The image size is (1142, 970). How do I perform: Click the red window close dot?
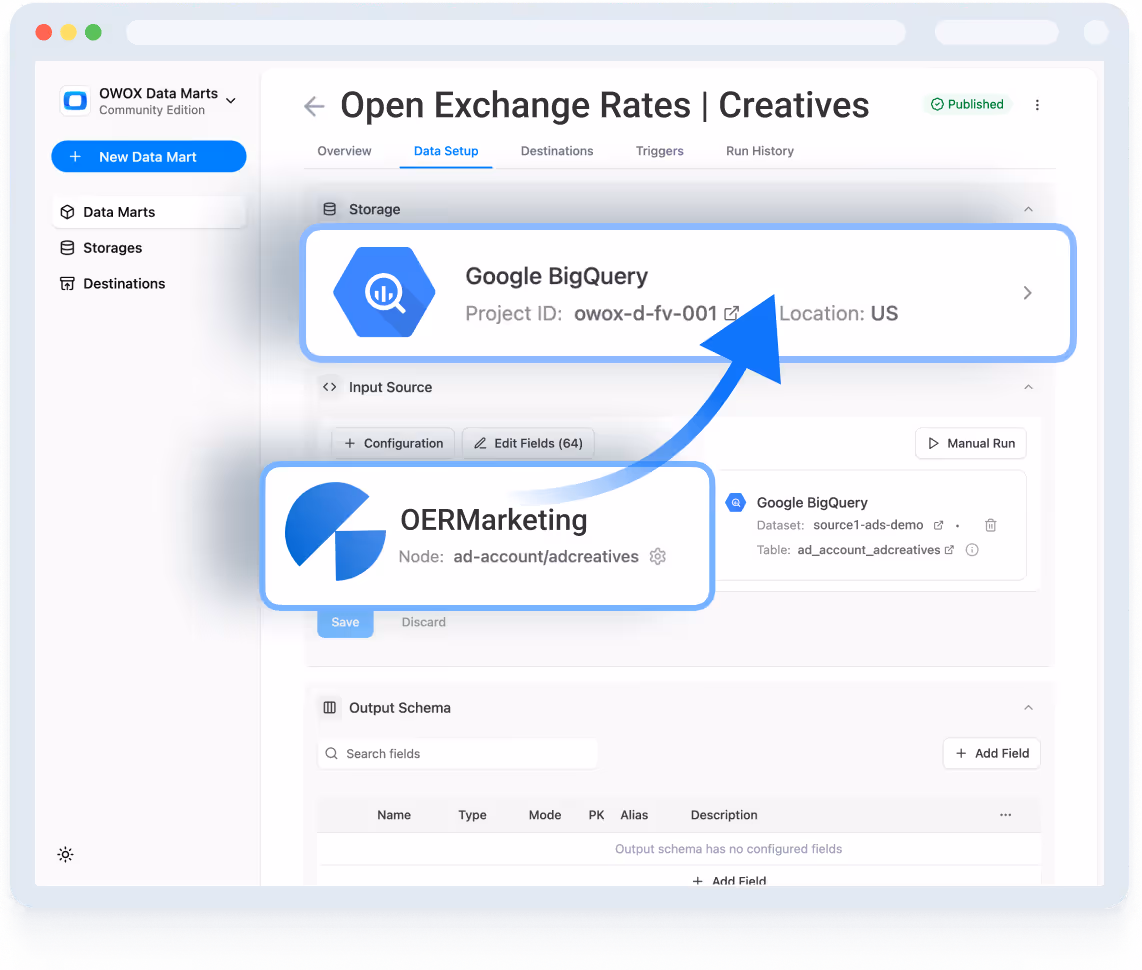[44, 32]
